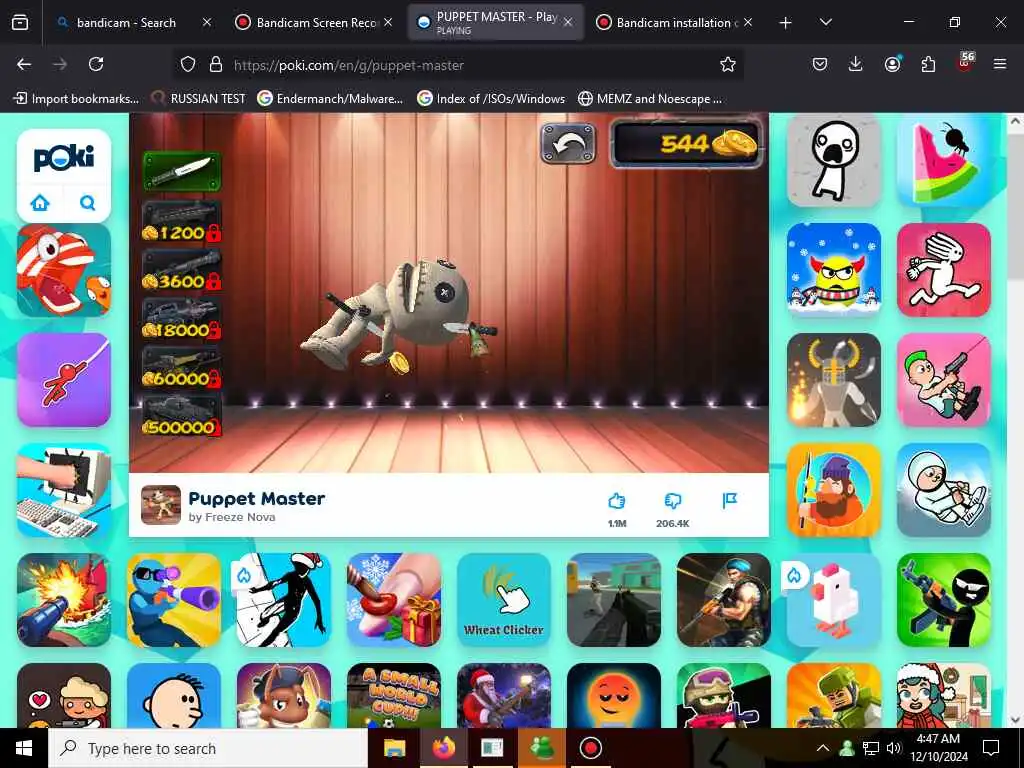Open MEMZ and Noescape bookmark
This screenshot has height=768, width=1024.
[650, 99]
